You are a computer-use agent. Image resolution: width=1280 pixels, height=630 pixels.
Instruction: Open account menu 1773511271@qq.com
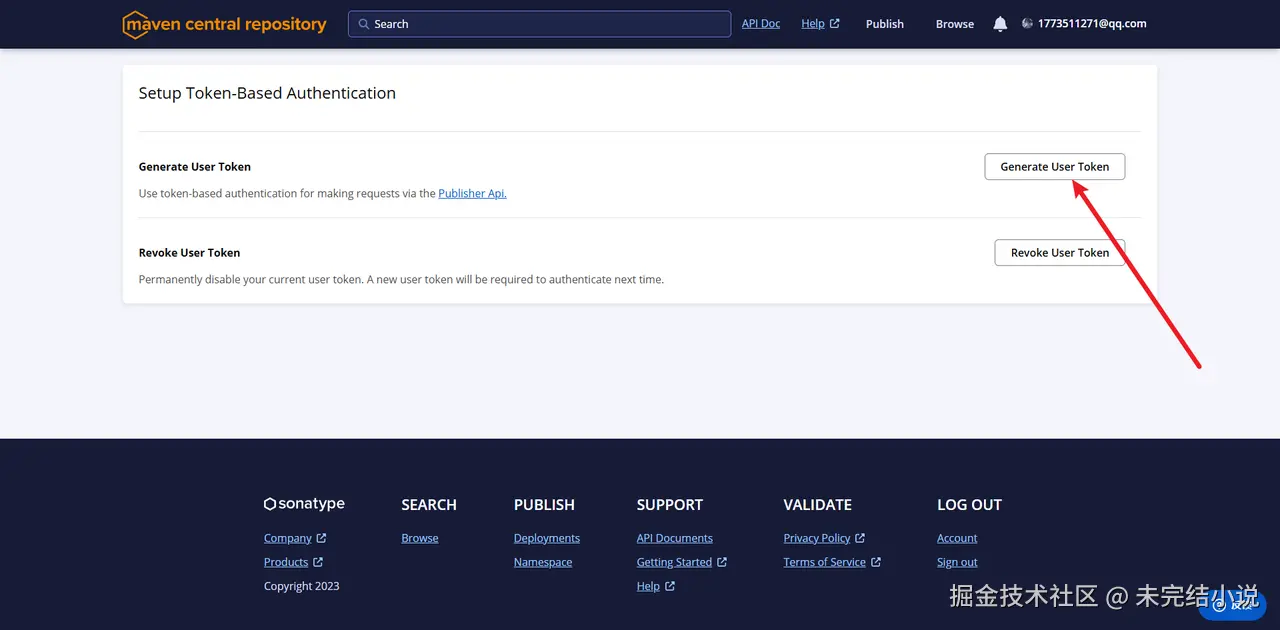1092,24
